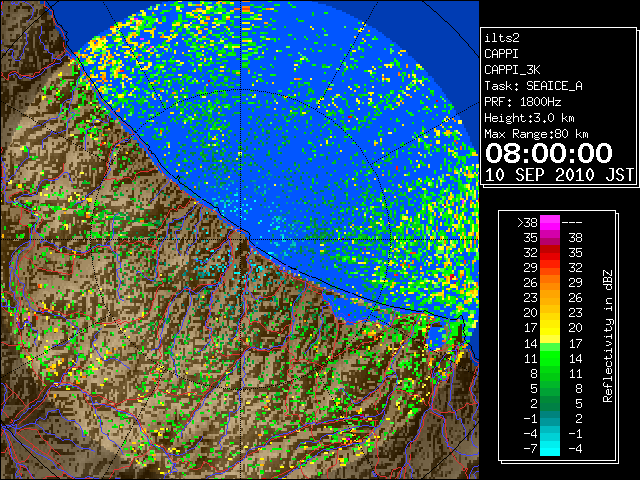The width and height of the screenshot is (640, 480).
Task: Click the '-4' right-column legend value
Action: click(575, 449)
